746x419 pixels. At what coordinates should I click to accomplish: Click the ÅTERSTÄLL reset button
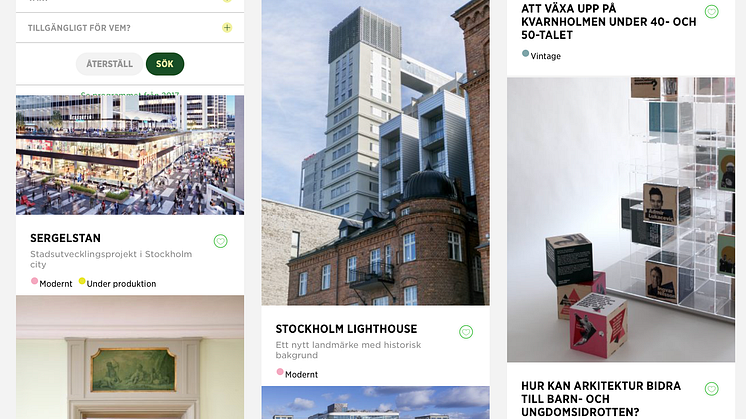coord(109,64)
